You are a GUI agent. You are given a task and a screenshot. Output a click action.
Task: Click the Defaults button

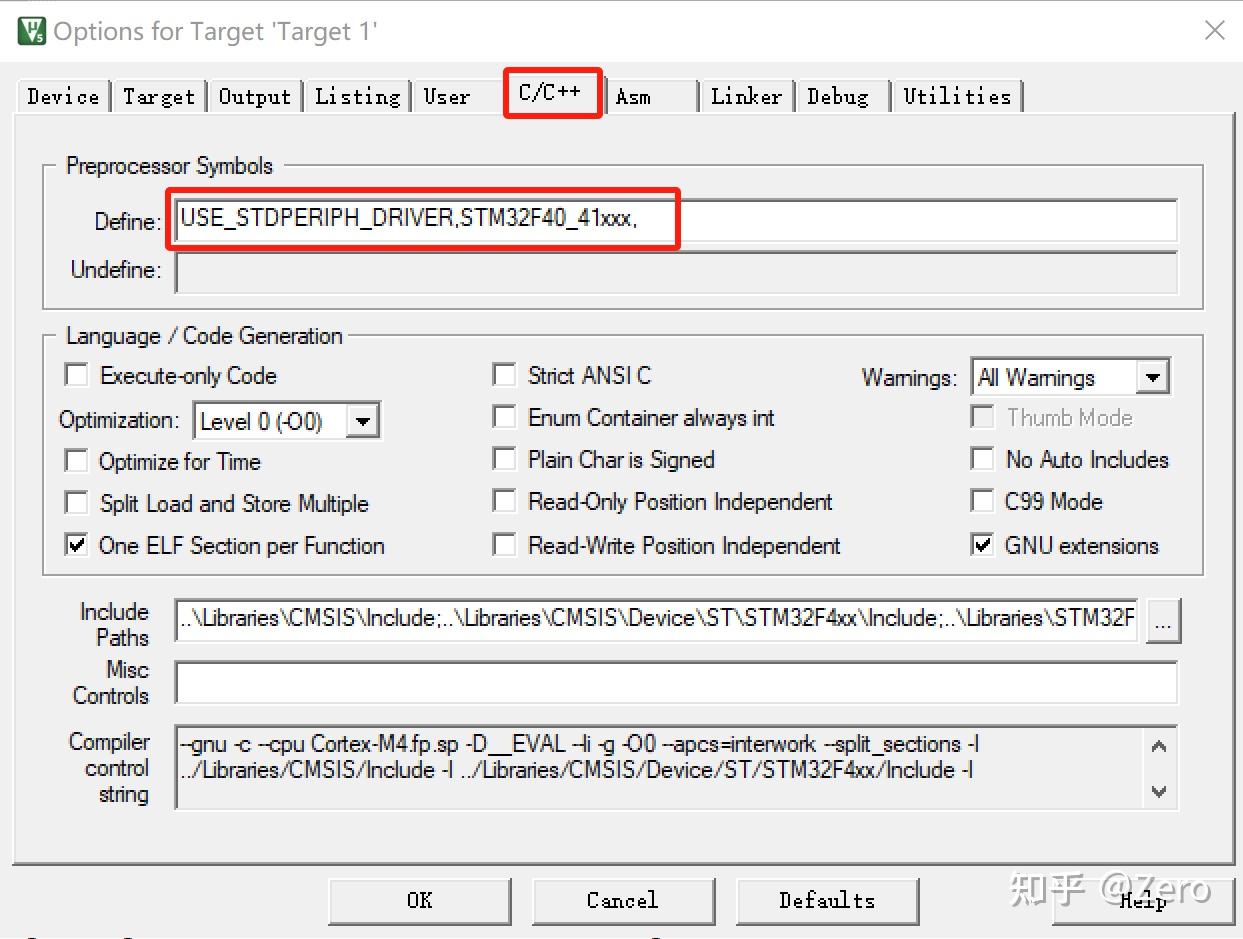point(827,900)
